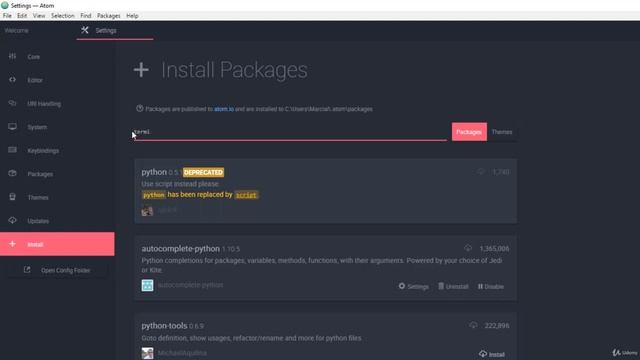
Task: Click the DEPRECATED badge on python package
Action: 203,172
